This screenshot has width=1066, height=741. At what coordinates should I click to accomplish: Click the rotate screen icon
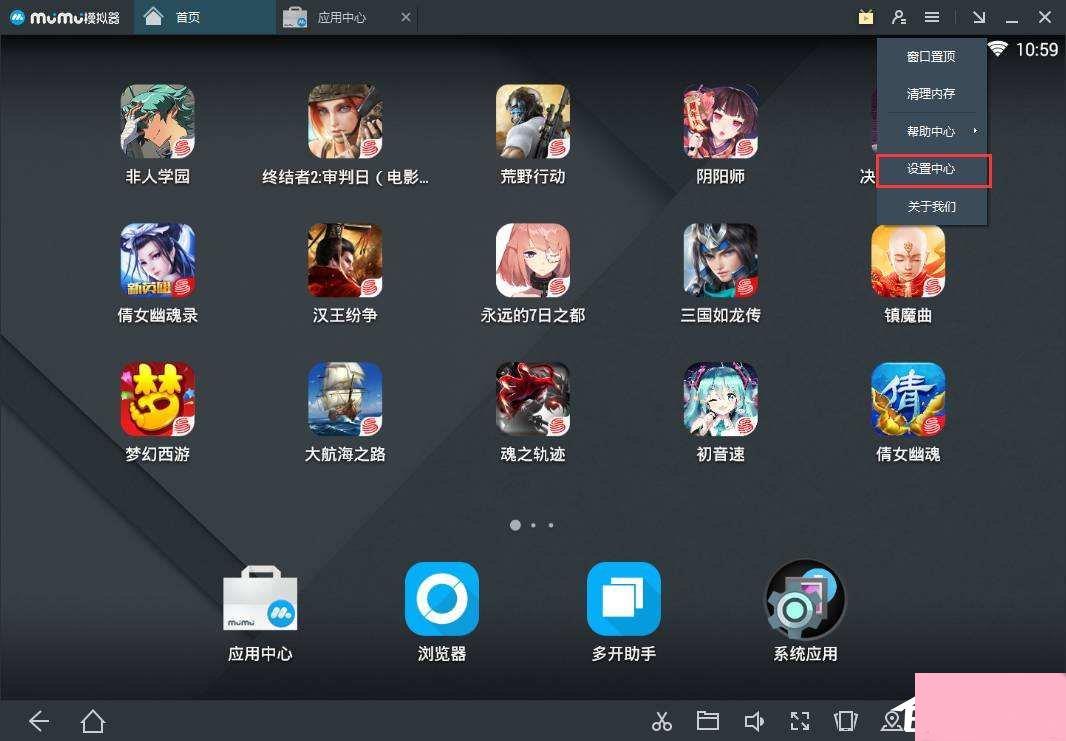[x=846, y=721]
